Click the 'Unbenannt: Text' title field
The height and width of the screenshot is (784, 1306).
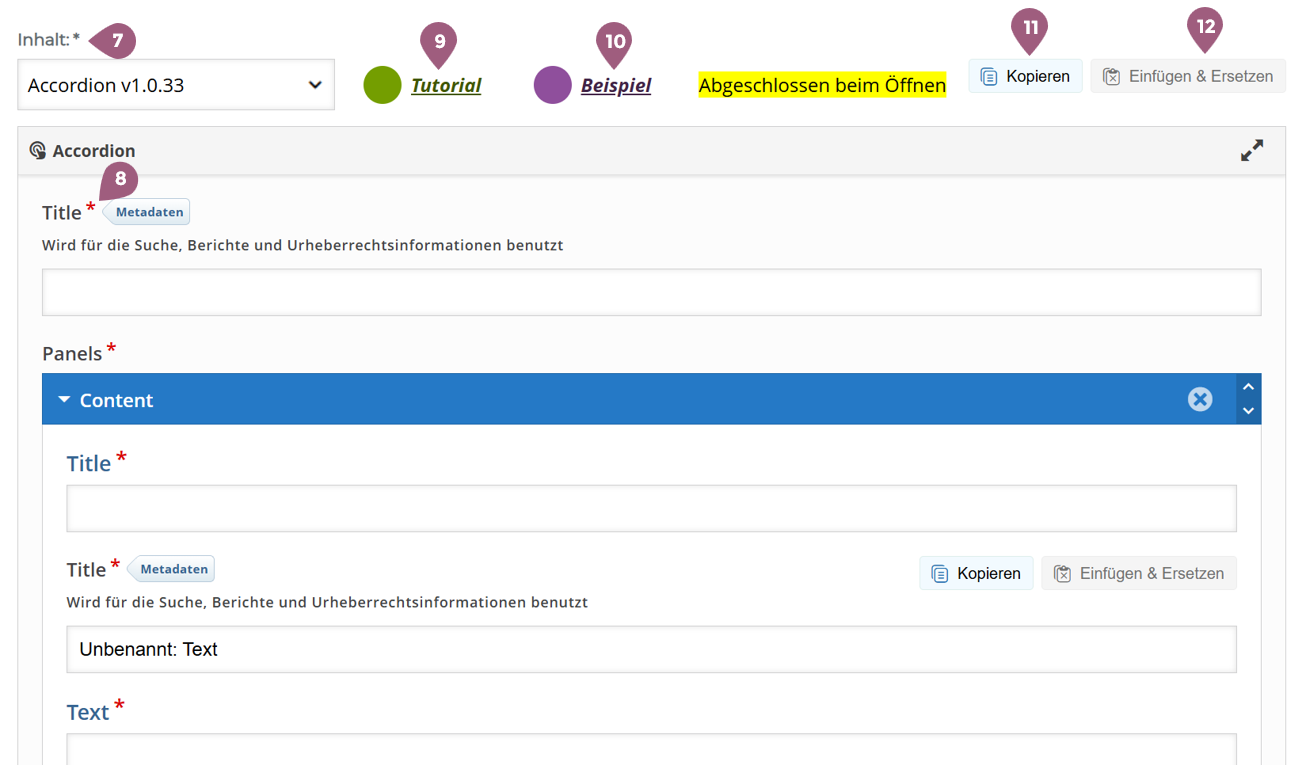point(651,649)
